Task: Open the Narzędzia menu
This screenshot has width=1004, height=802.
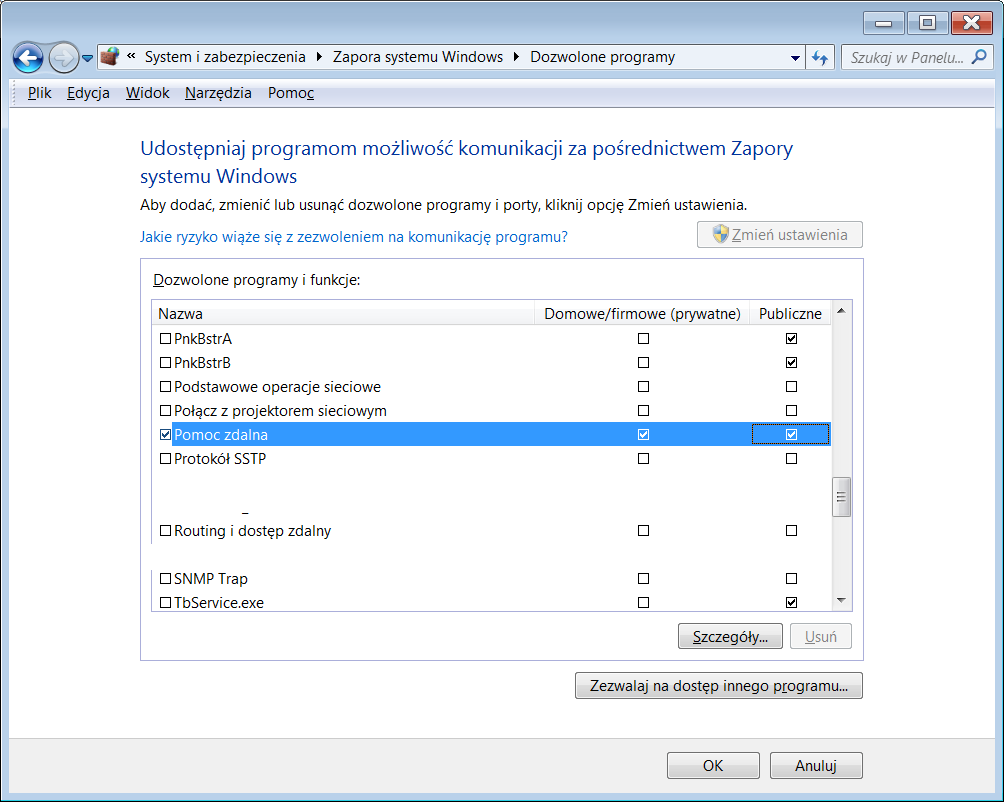Action: pyautogui.click(x=218, y=93)
